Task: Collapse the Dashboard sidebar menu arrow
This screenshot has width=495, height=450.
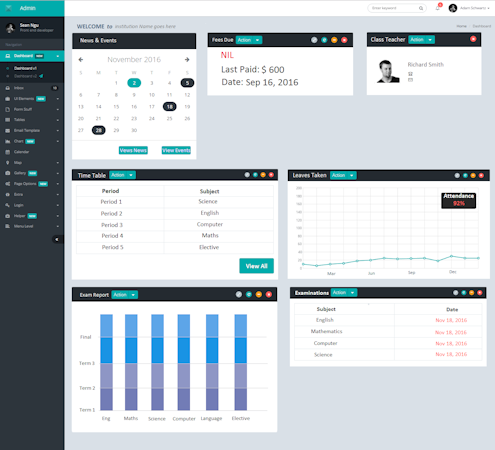Action: click(x=58, y=56)
